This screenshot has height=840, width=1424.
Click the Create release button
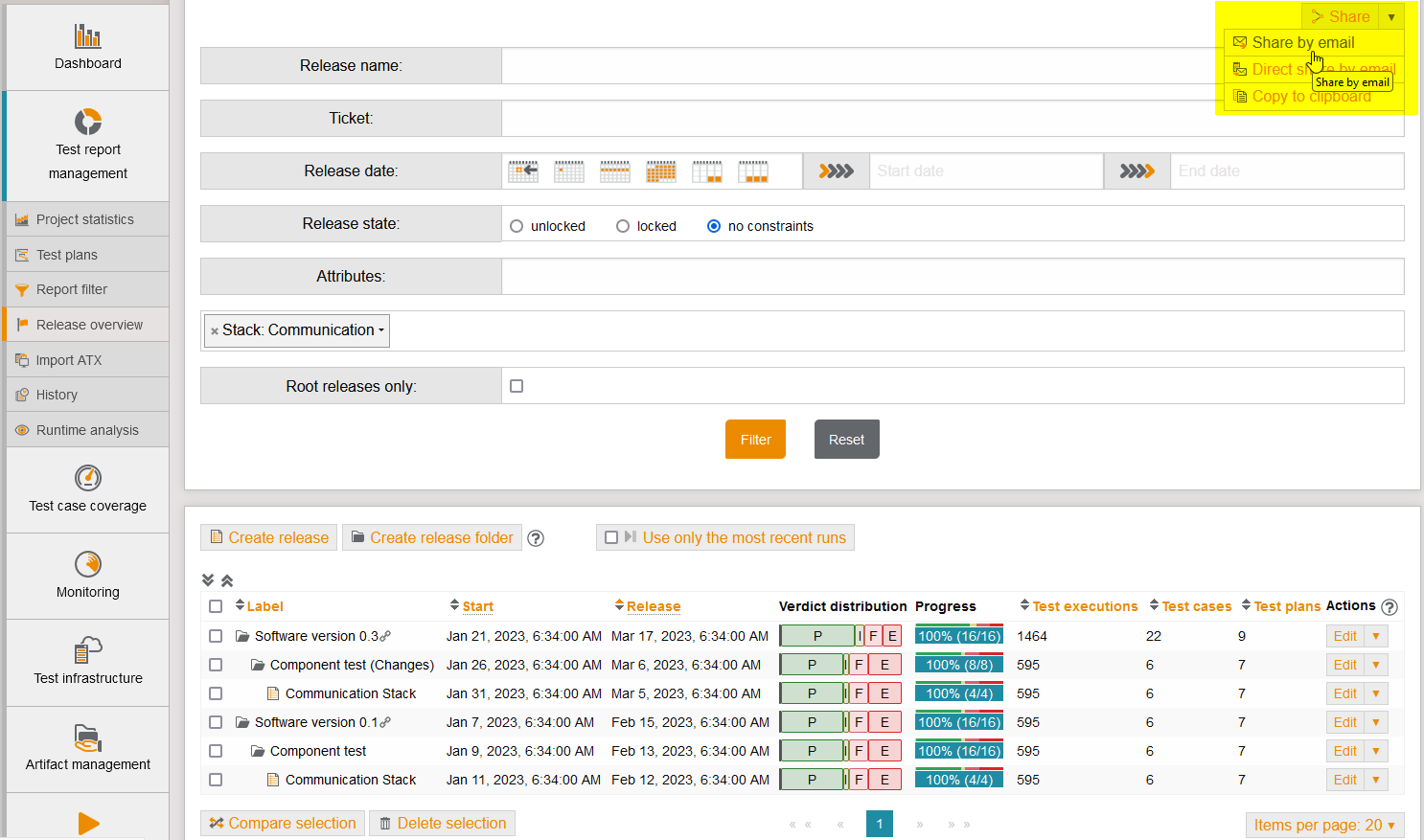click(x=268, y=537)
